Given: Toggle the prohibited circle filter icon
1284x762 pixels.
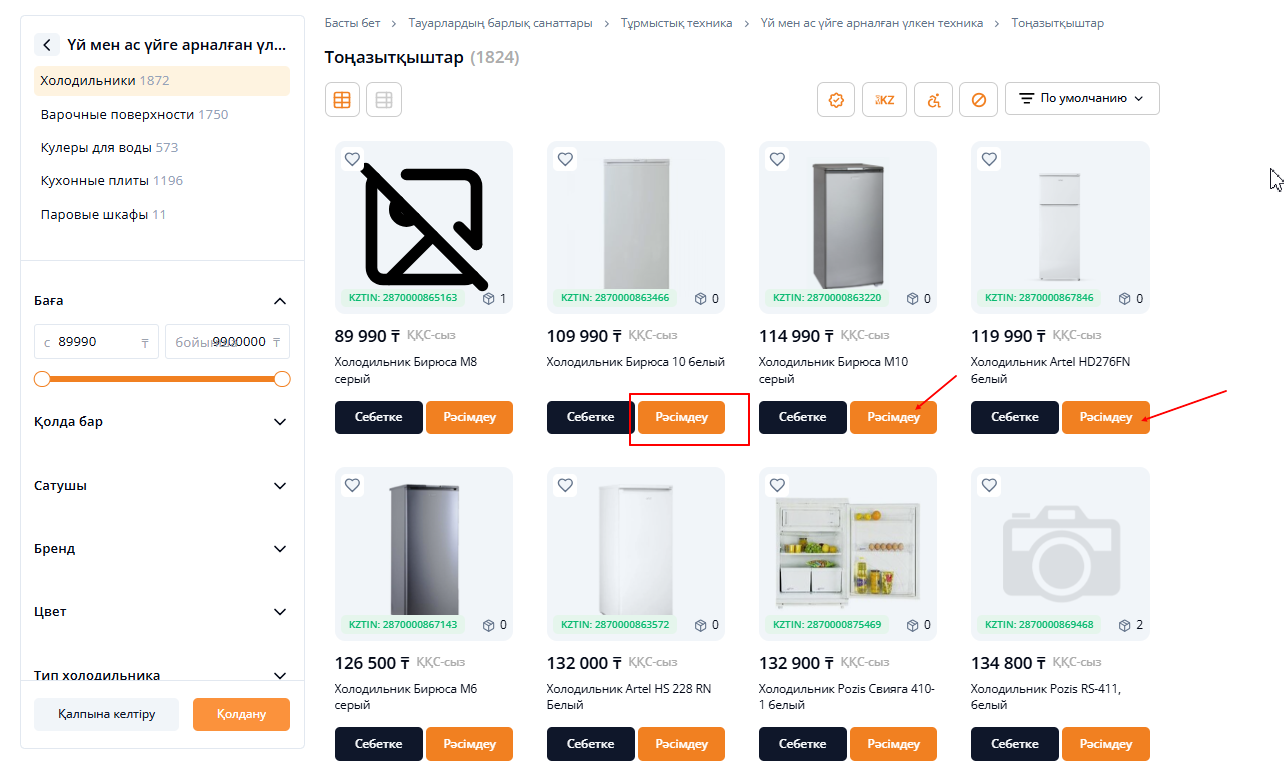Looking at the screenshot, I should [x=979, y=99].
